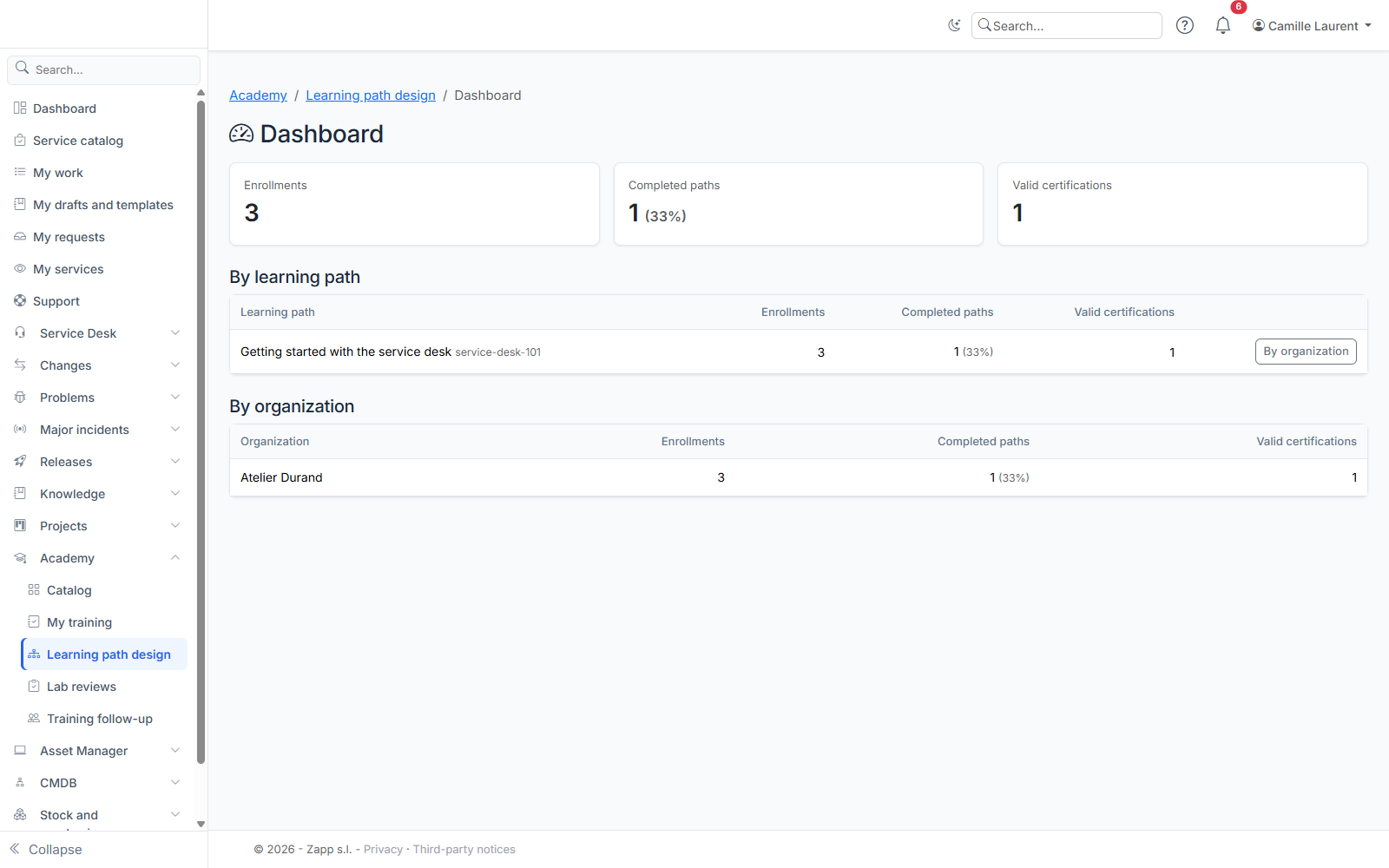Open Third-party notices footer link
This screenshot has width=1389, height=868.
pyautogui.click(x=464, y=849)
